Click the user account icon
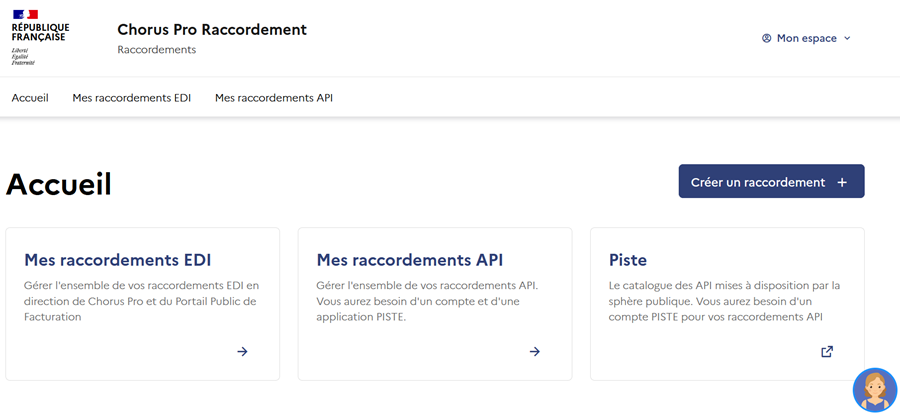900x414 pixels. pyautogui.click(x=767, y=38)
